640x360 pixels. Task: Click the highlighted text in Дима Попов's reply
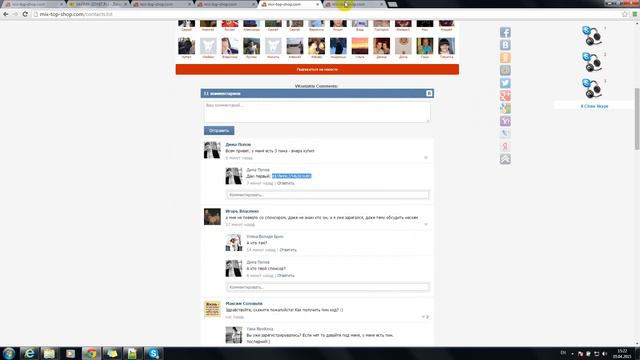(x=291, y=176)
